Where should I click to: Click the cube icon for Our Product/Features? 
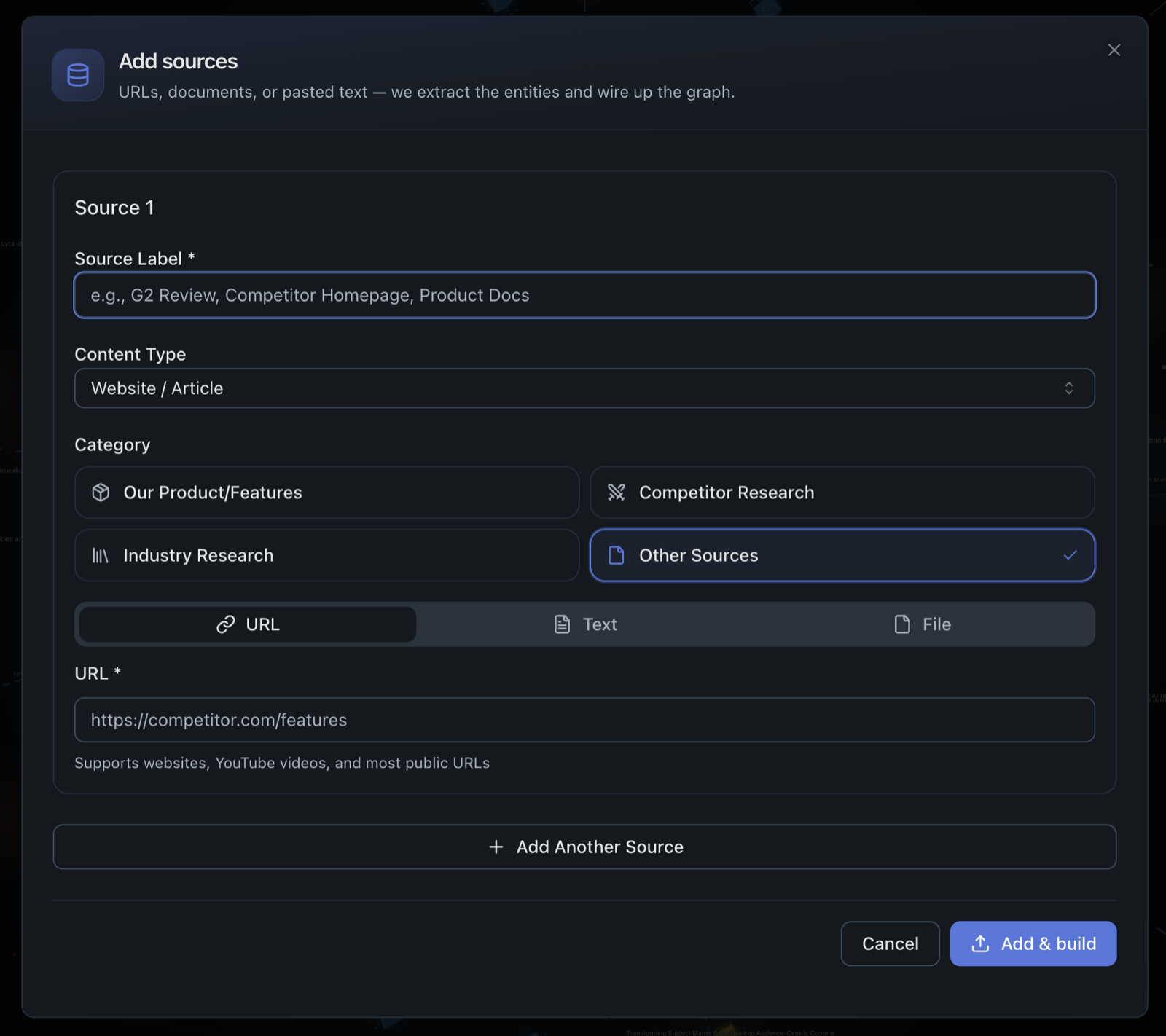click(101, 493)
